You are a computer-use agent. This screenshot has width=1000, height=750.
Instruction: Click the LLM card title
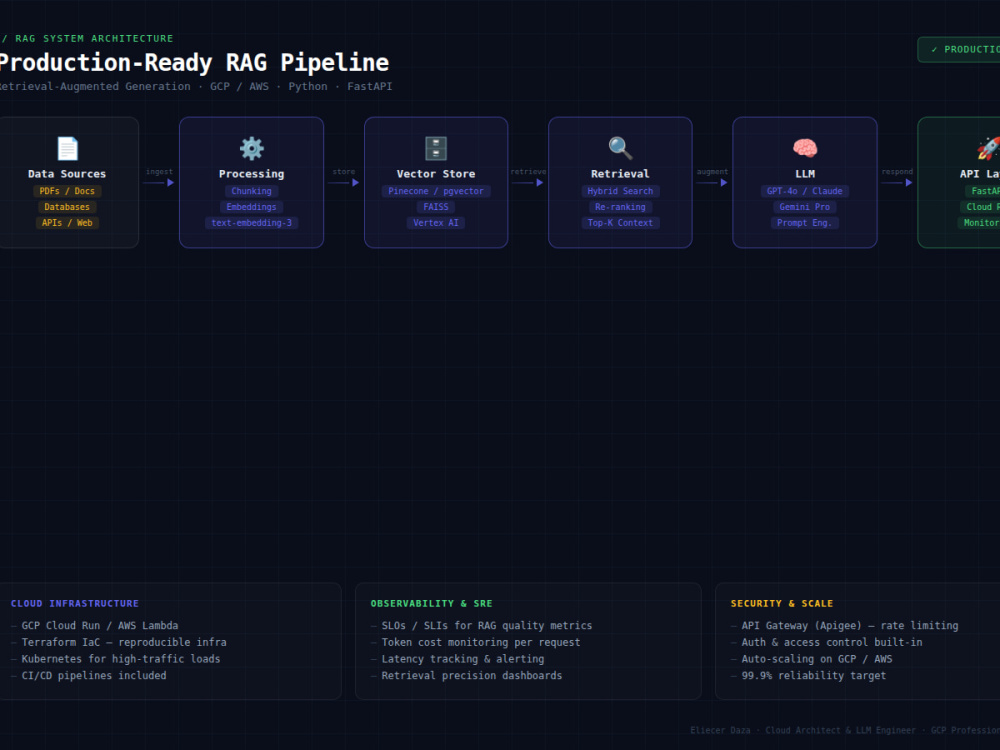805,174
